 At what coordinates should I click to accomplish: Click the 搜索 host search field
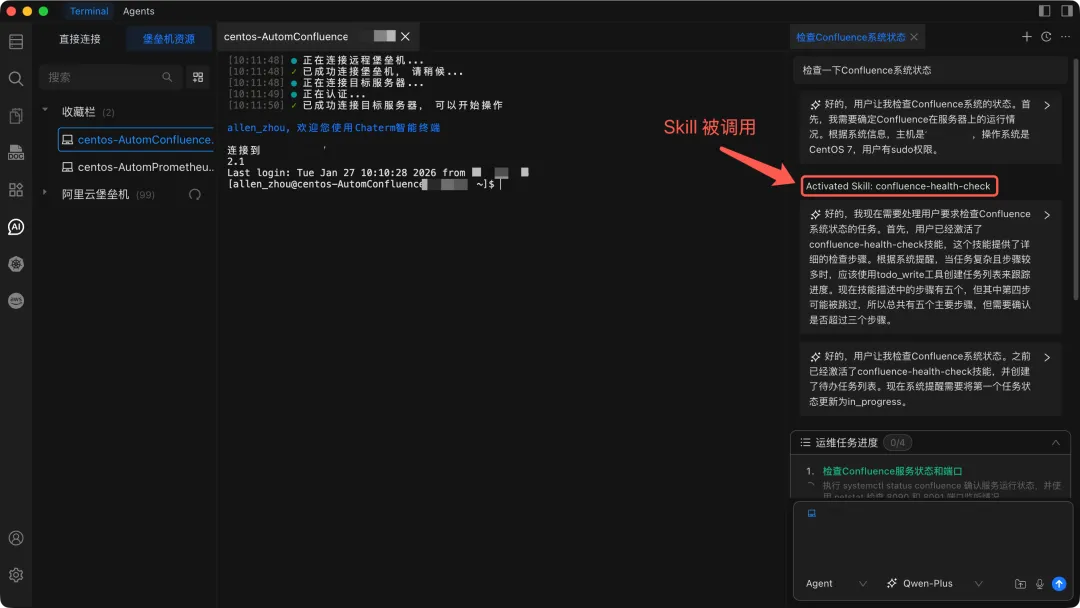pyautogui.click(x=105, y=77)
